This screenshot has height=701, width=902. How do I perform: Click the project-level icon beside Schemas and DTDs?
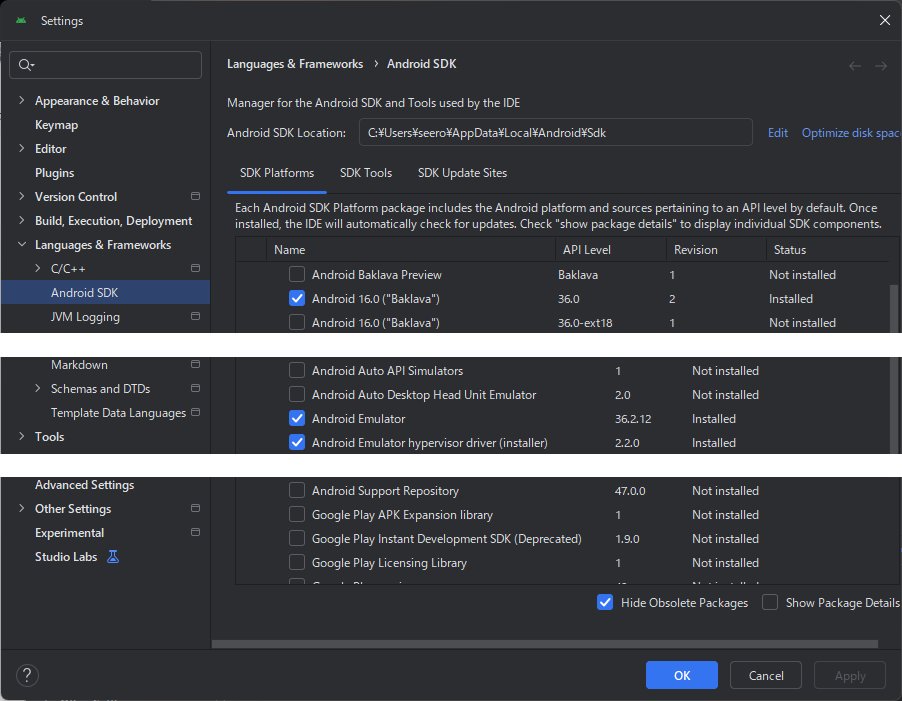click(x=196, y=388)
